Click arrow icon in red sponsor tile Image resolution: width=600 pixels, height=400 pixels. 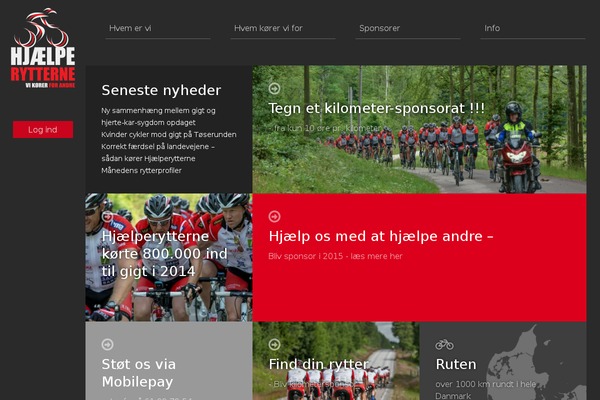(274, 216)
